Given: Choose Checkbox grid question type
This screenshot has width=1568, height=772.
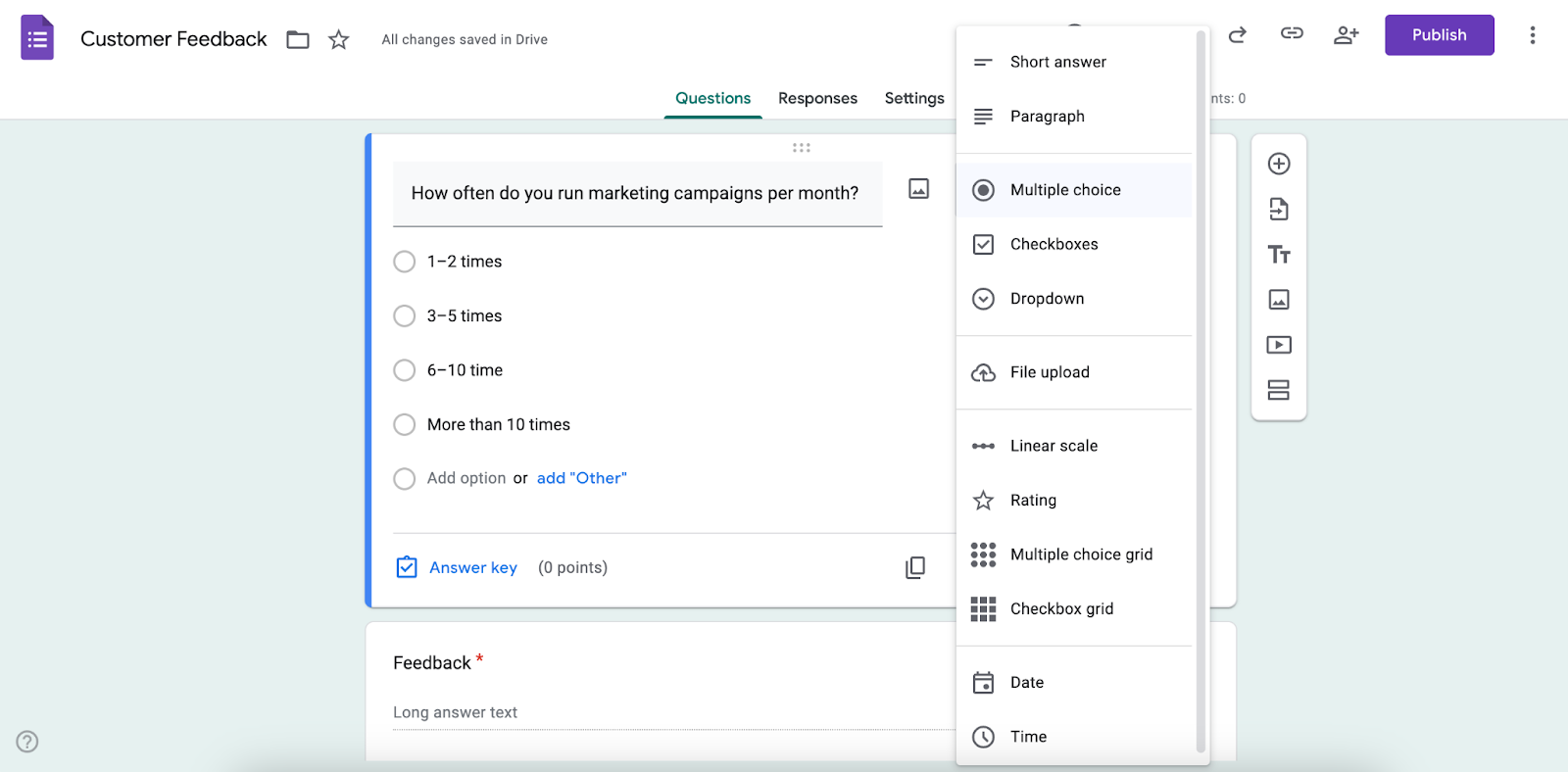Looking at the screenshot, I should tap(1074, 608).
